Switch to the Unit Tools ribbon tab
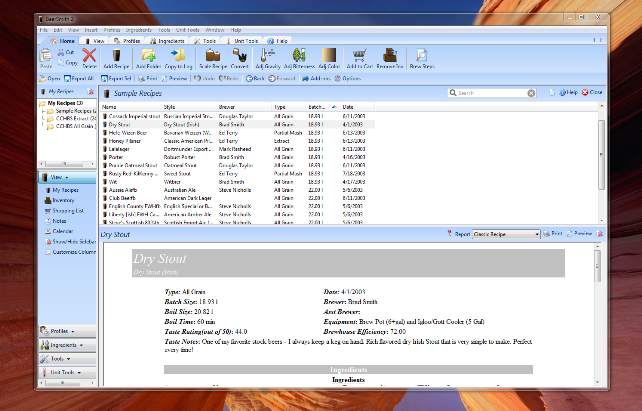Image resolution: width=642 pixels, height=411 pixels. click(x=245, y=41)
